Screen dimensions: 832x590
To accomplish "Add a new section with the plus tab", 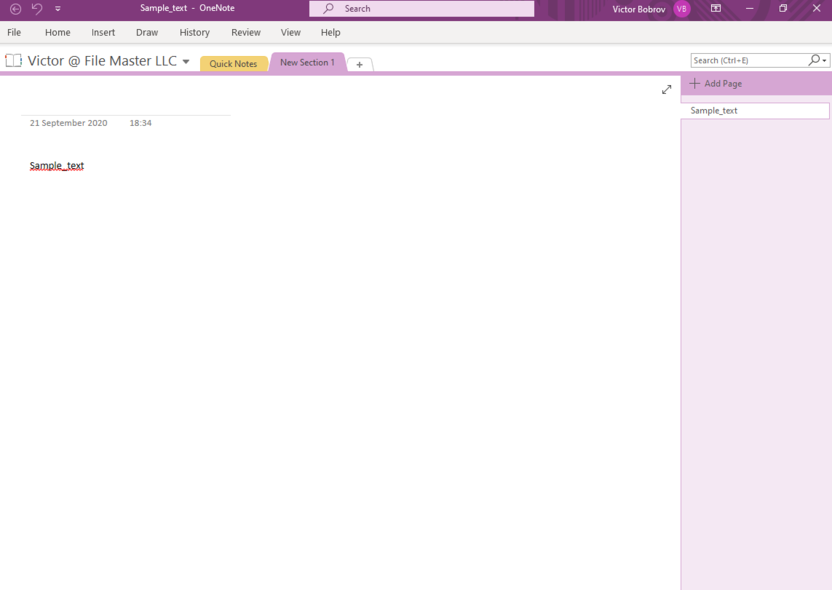I will [x=360, y=64].
